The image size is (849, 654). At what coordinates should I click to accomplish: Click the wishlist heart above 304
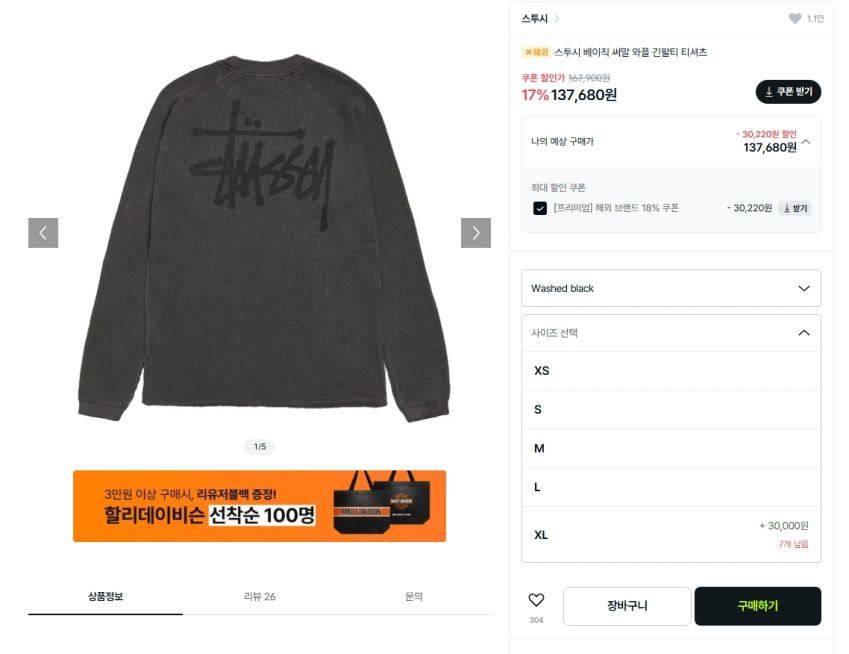click(x=536, y=600)
